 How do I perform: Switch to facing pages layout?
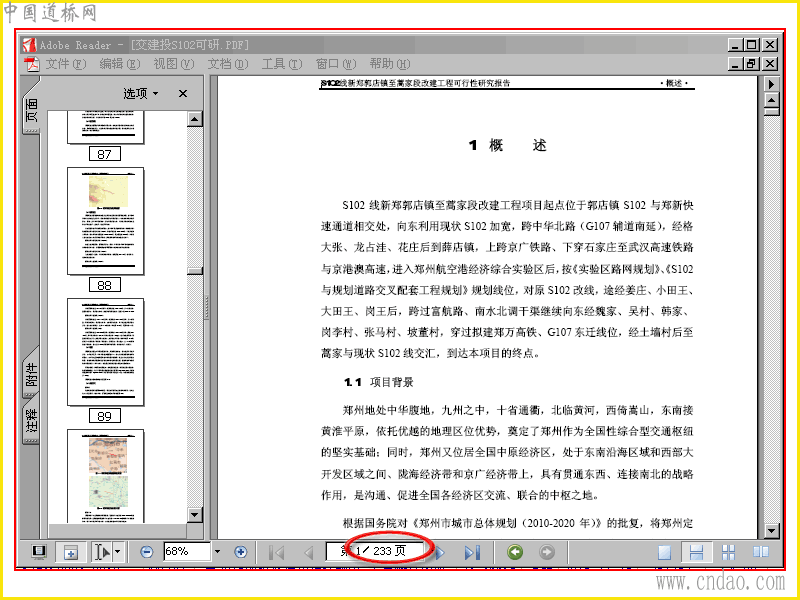point(761,552)
